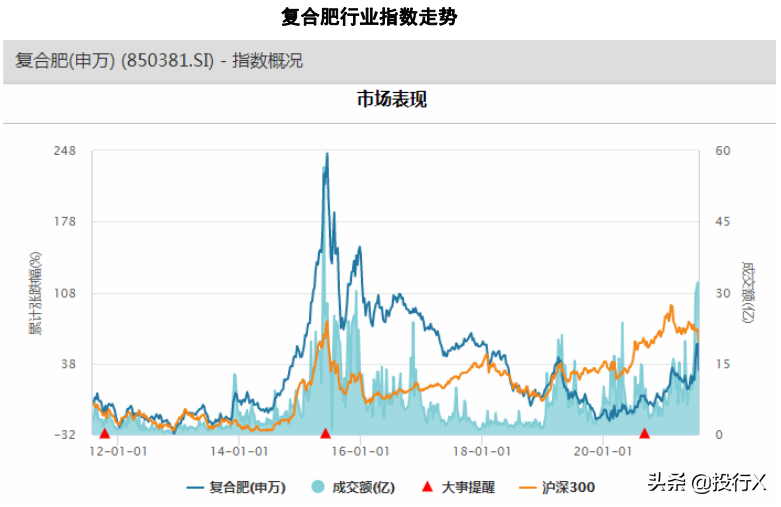Click the 14-01-01 x-axis label
Viewport: 781px width, 507px height.
239,452
